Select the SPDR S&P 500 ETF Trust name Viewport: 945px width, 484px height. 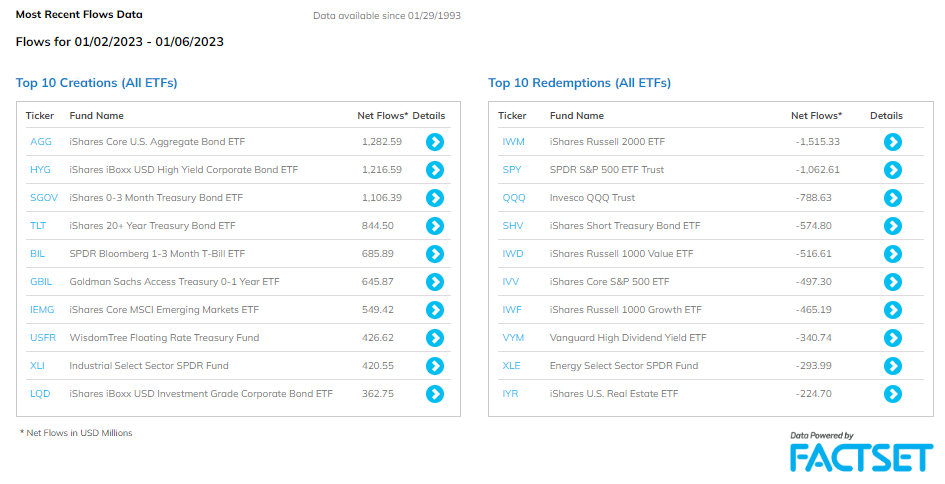[x=607, y=170]
